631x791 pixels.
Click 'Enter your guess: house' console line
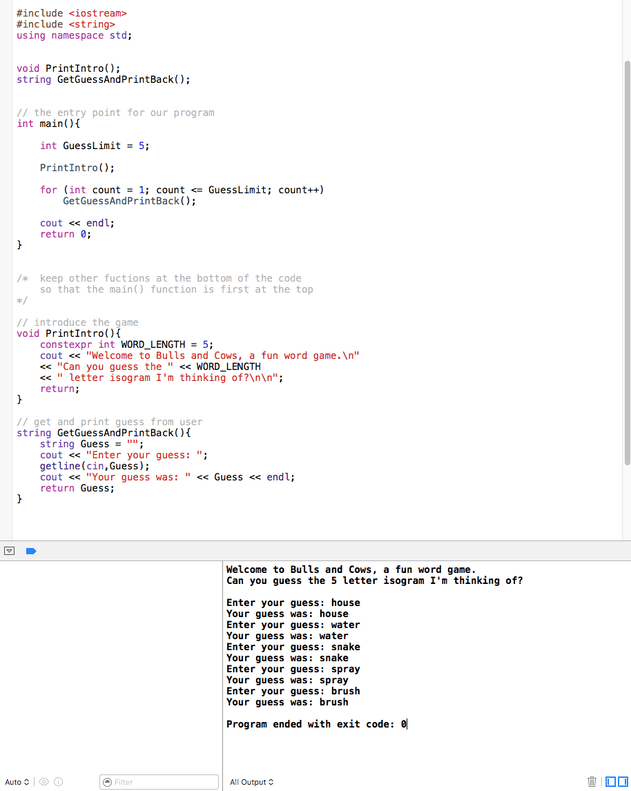click(x=293, y=603)
